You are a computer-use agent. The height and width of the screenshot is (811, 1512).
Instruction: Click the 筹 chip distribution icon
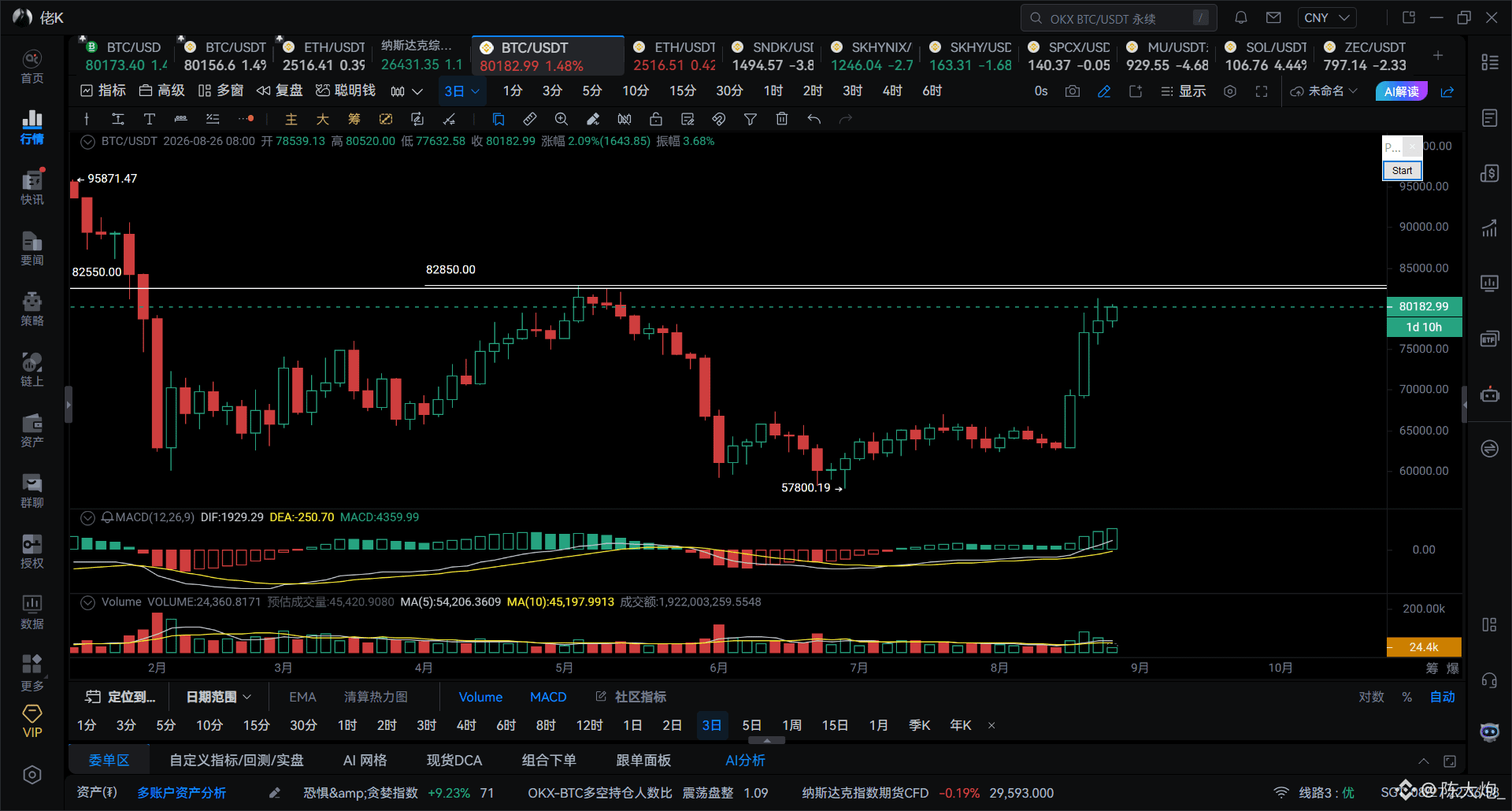tap(354, 119)
